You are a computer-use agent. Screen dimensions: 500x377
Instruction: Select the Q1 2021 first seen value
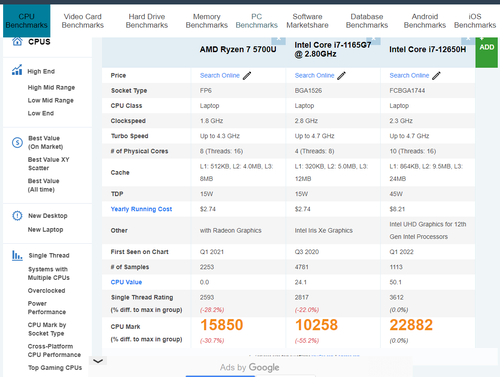point(212,252)
